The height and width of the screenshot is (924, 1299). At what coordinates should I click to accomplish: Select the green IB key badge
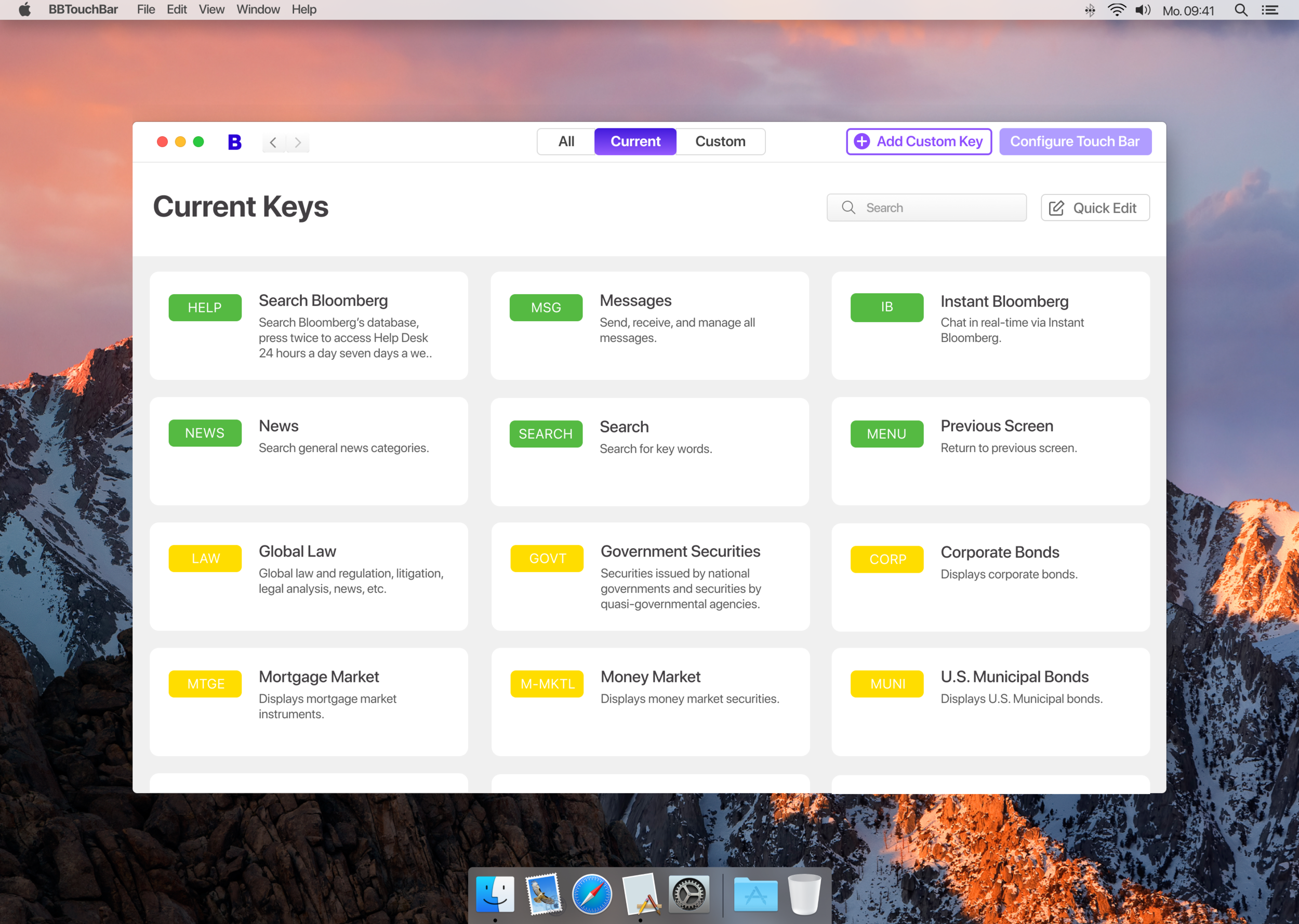click(x=886, y=307)
